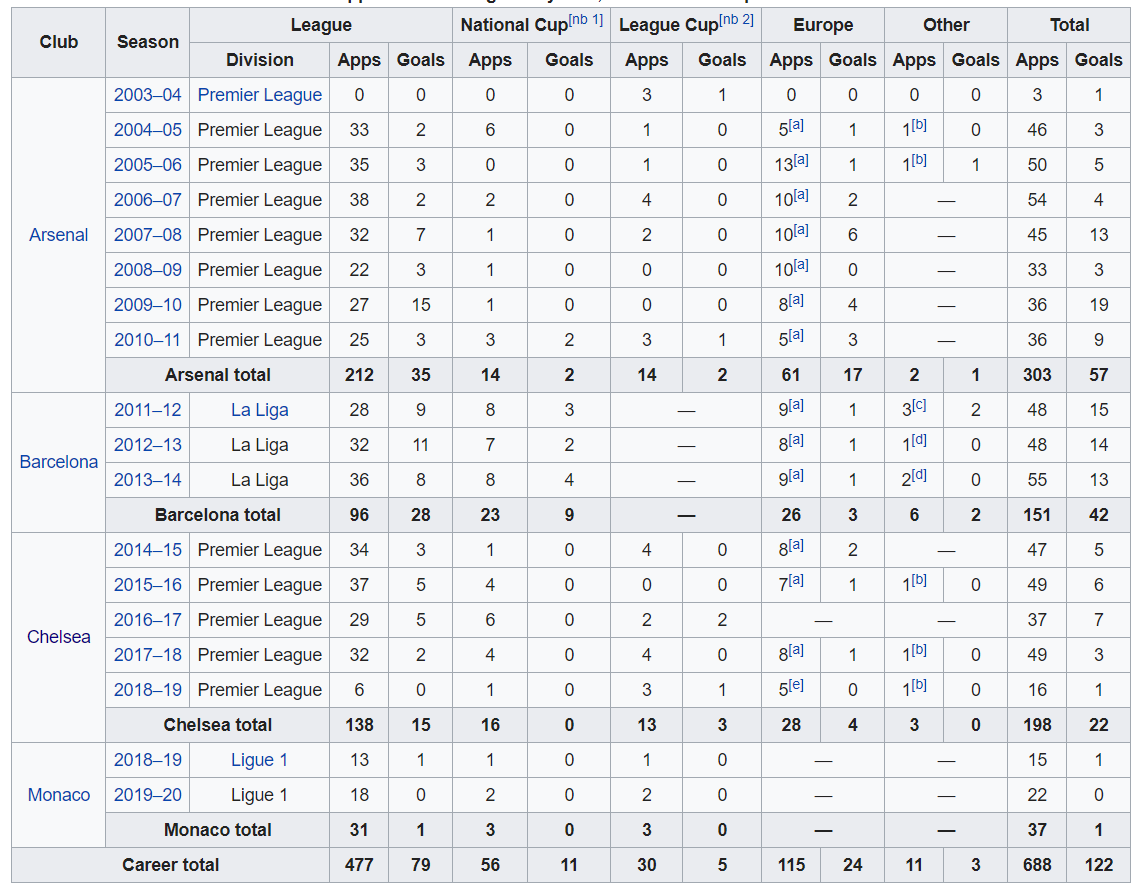
Task: Open the Ligue 1 link in Monaco 2018–19 row
Action: pyautogui.click(x=260, y=760)
